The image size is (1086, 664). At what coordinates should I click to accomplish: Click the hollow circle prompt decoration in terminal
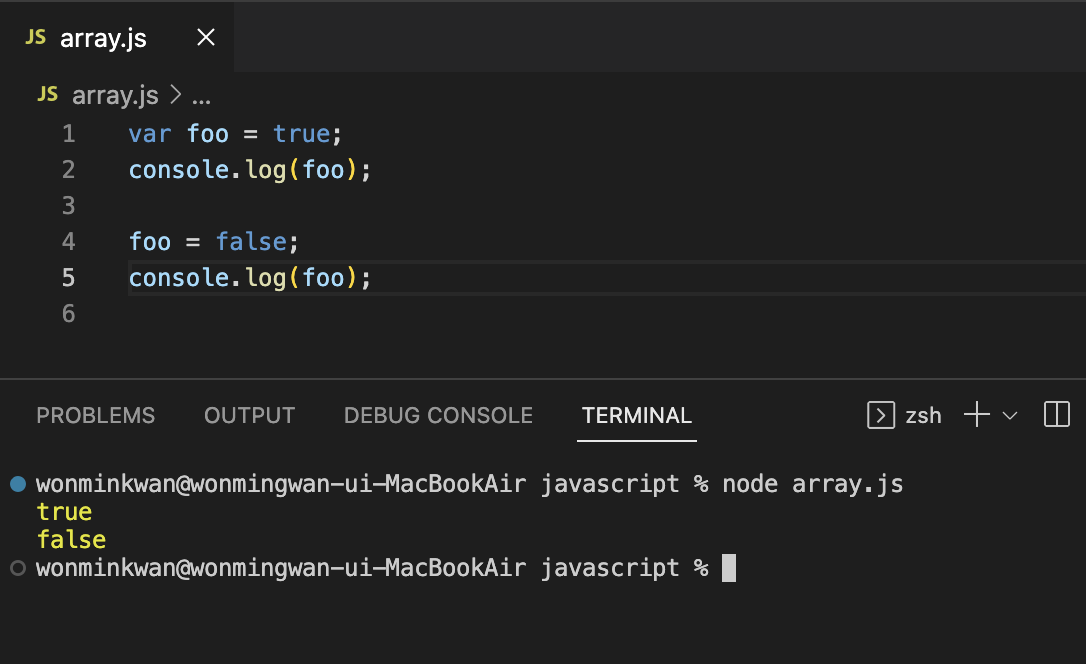click(18, 568)
